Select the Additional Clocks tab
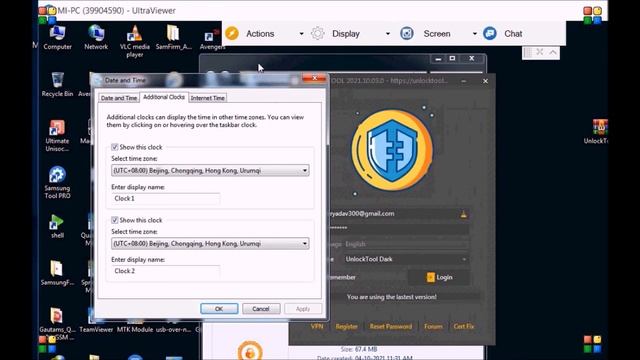This screenshot has width=640, height=360. pos(164,97)
